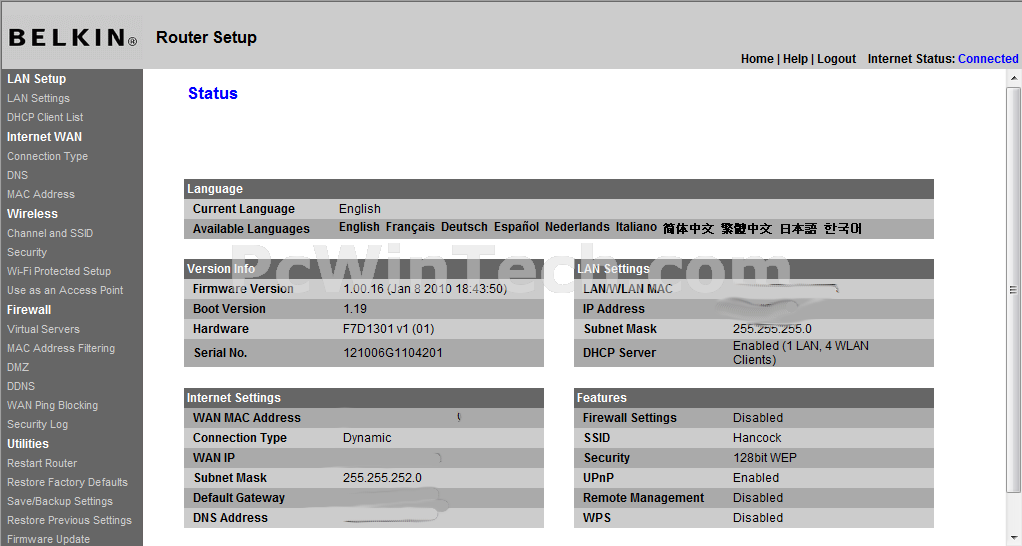Image resolution: width=1022 pixels, height=546 pixels.
Task: Click the Status page heading
Action: 212,93
